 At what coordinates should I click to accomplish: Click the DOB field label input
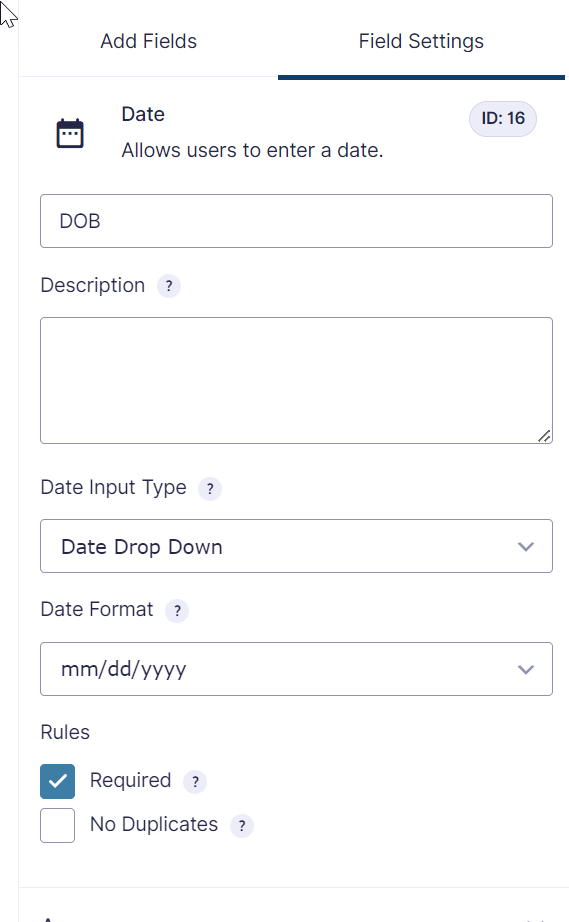pos(296,221)
